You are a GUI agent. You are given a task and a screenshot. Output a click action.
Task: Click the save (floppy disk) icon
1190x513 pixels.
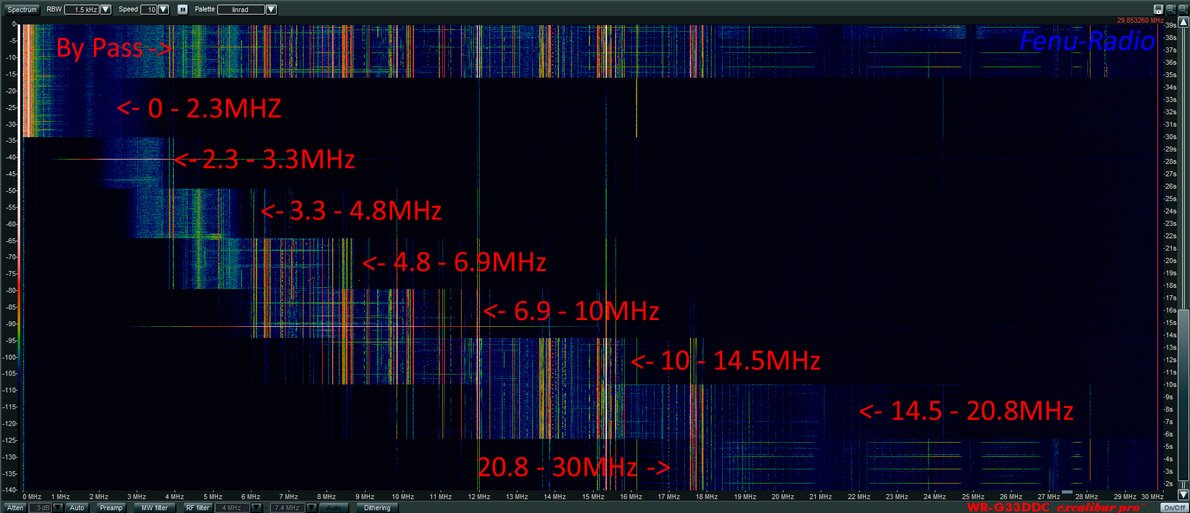coord(1158,9)
